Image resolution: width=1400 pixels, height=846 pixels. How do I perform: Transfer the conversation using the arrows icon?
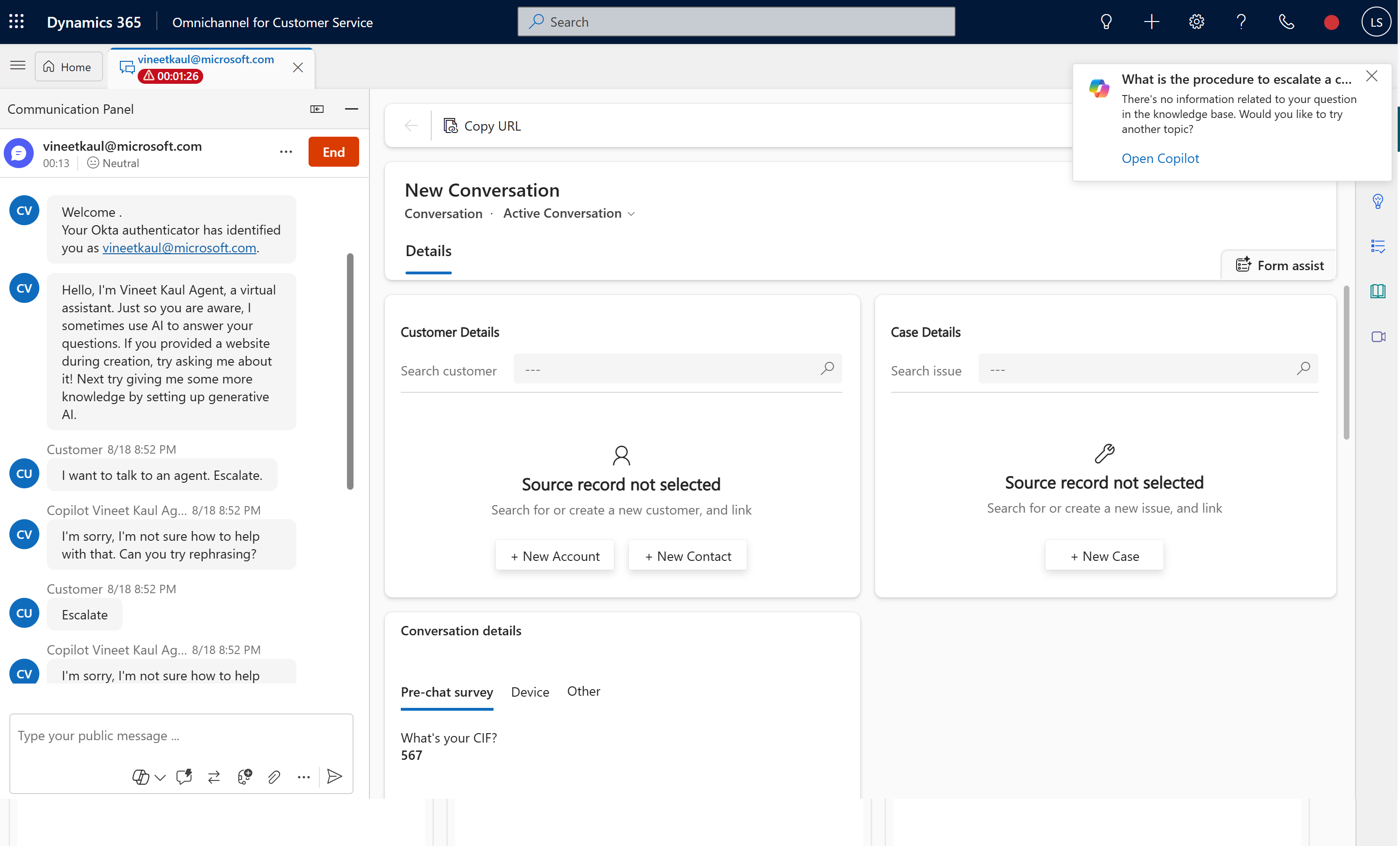[214, 777]
